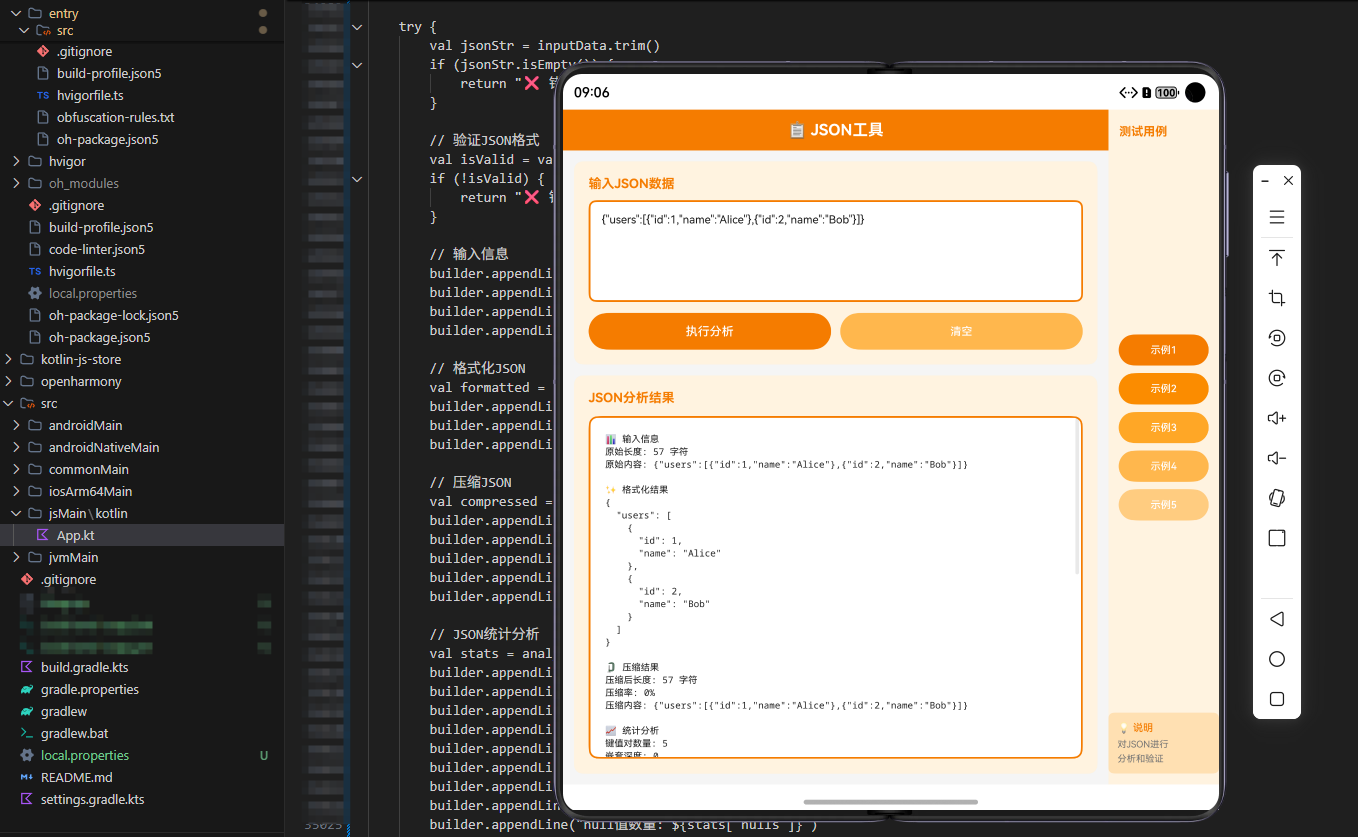Select the rotate device icon
Screen dimensions: 1358x837
(x=1276, y=337)
